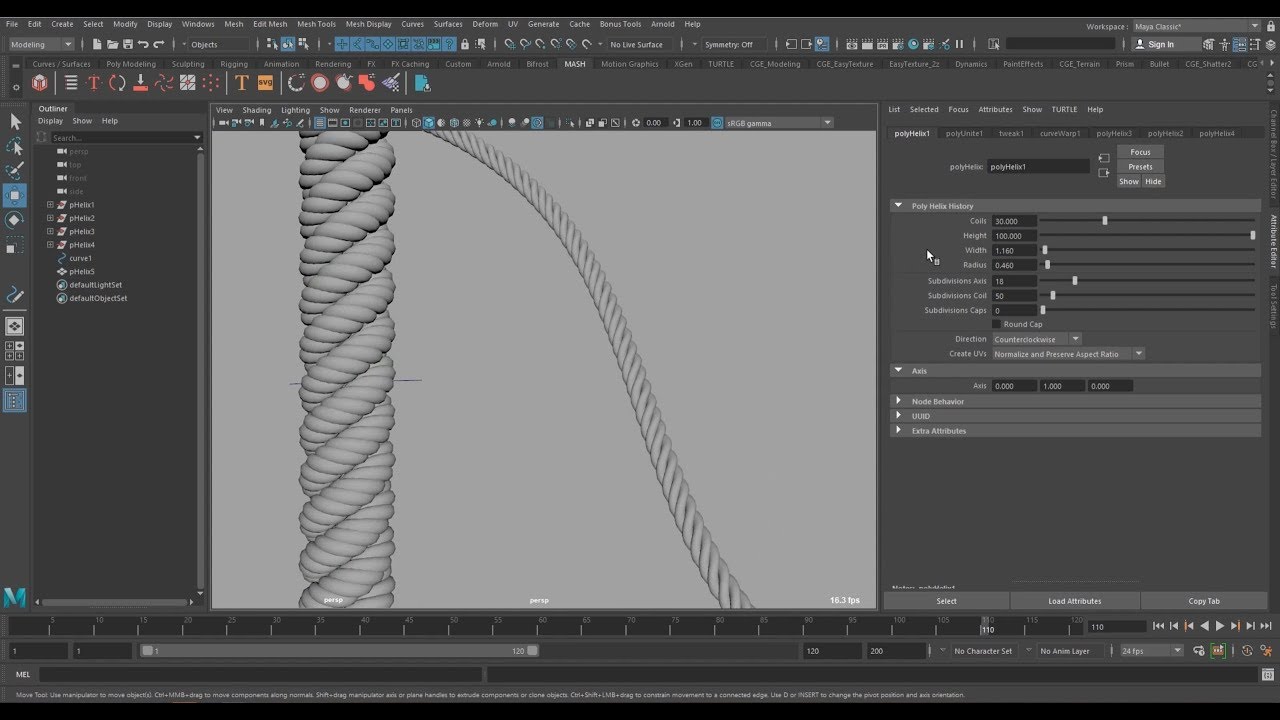Screen dimensions: 1280x720
Task: Open the sRGB gamma dropdown in viewport
Action: [x=778, y=123]
